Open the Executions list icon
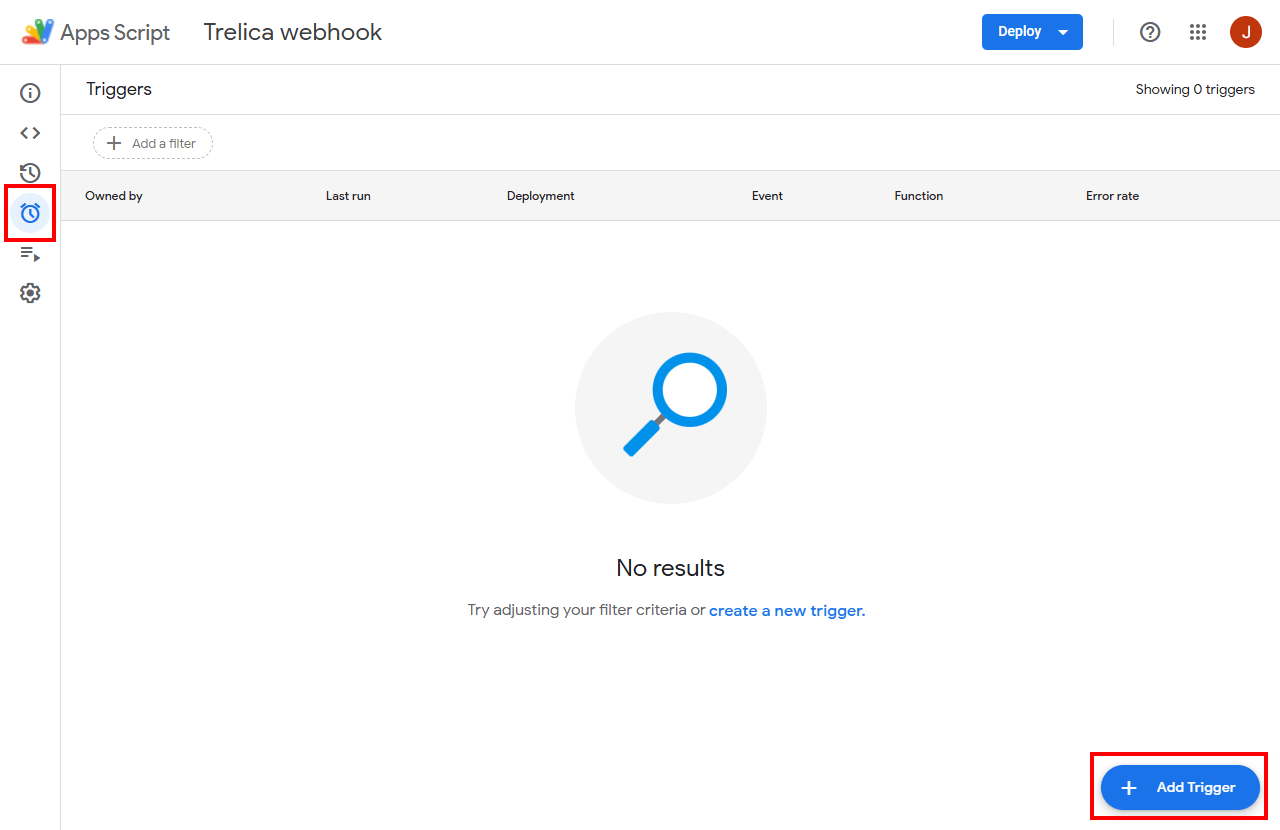 point(30,254)
